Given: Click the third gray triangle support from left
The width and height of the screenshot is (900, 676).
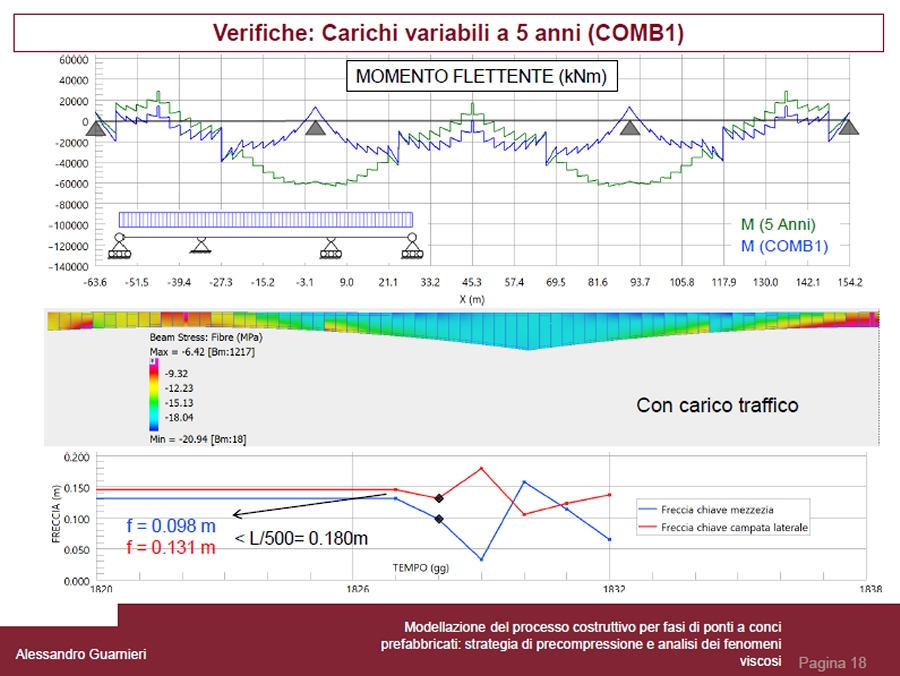Looking at the screenshot, I should [629, 127].
